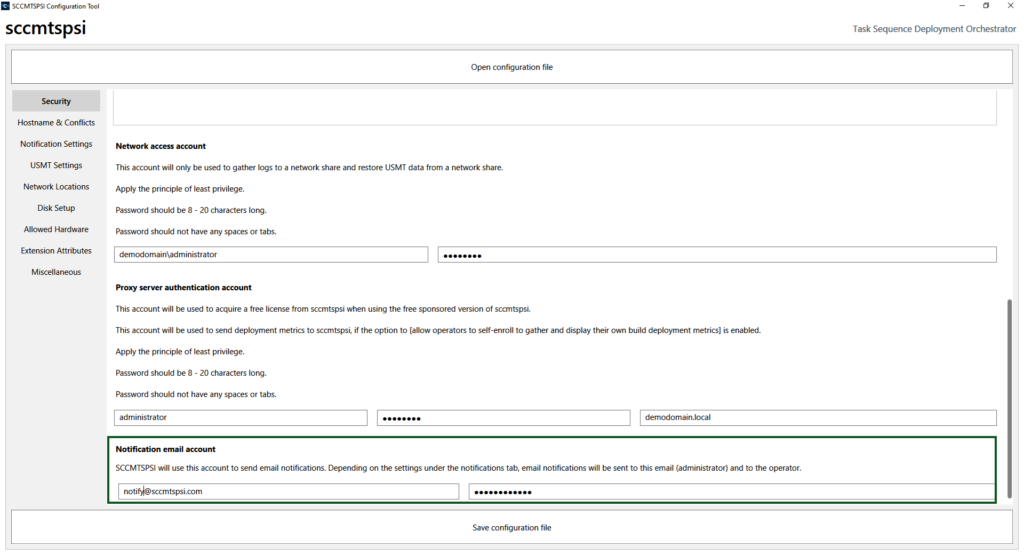Open the Security settings tab
Image resolution: width=1024 pixels, height=555 pixels.
[56, 101]
